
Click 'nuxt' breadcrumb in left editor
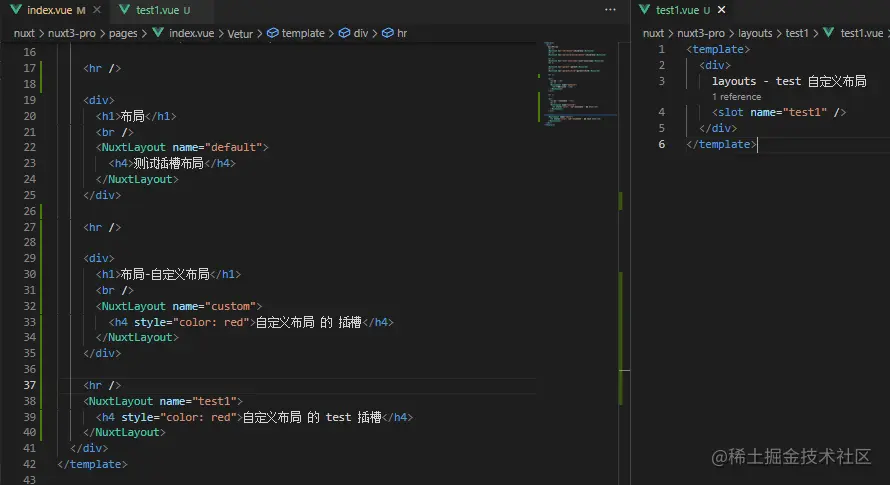[24, 33]
